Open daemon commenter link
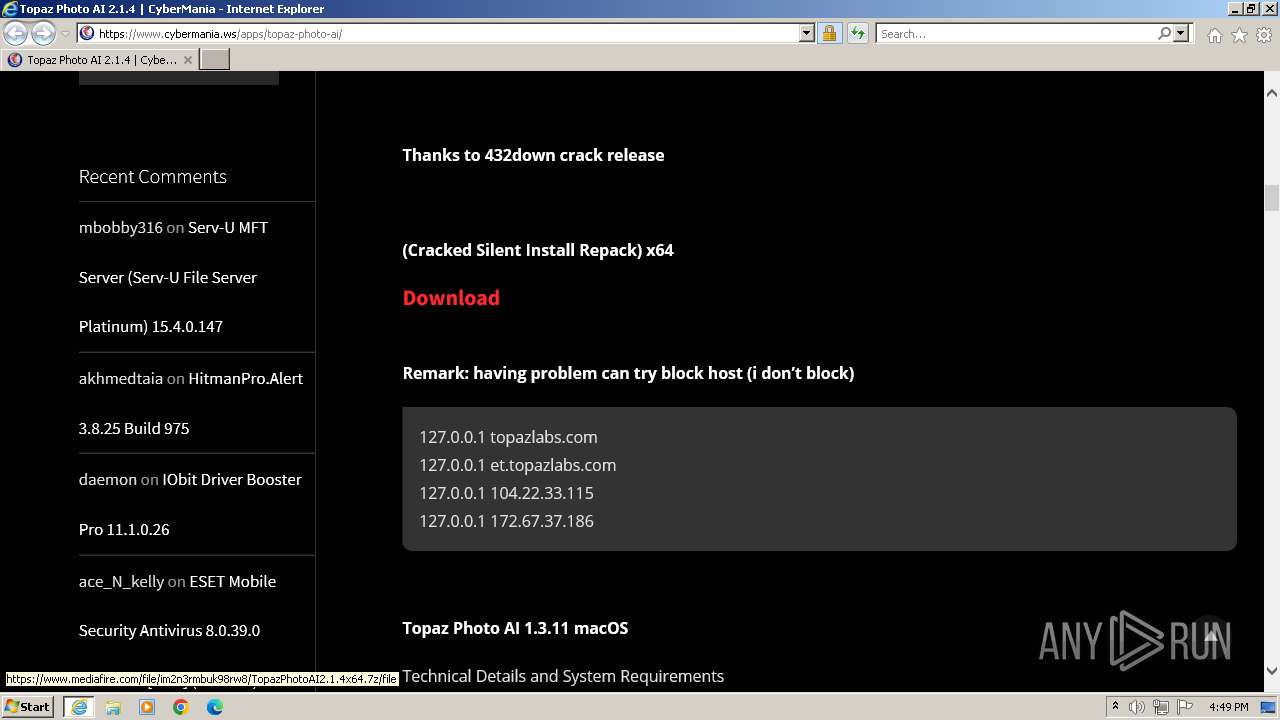1280x720 pixels. 107,479
